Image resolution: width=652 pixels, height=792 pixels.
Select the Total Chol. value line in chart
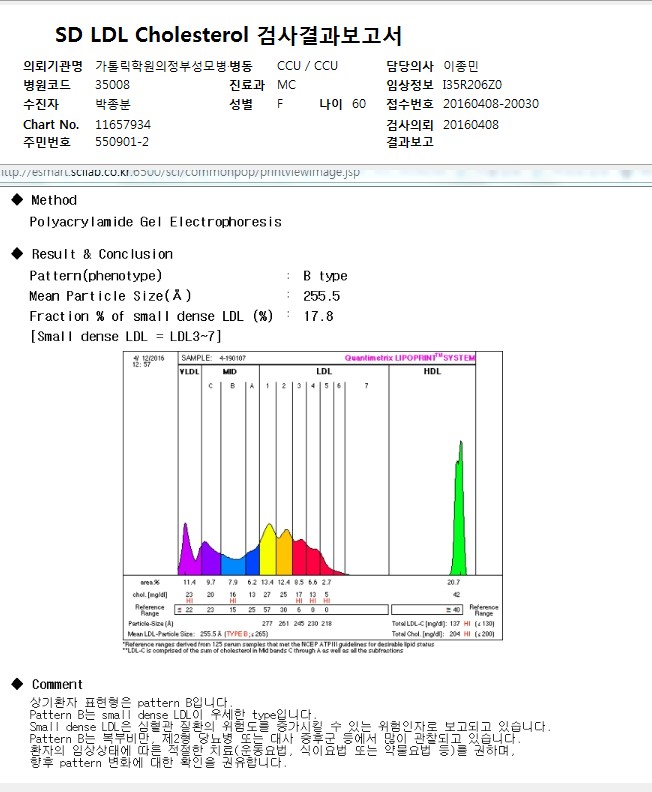[x=443, y=634]
